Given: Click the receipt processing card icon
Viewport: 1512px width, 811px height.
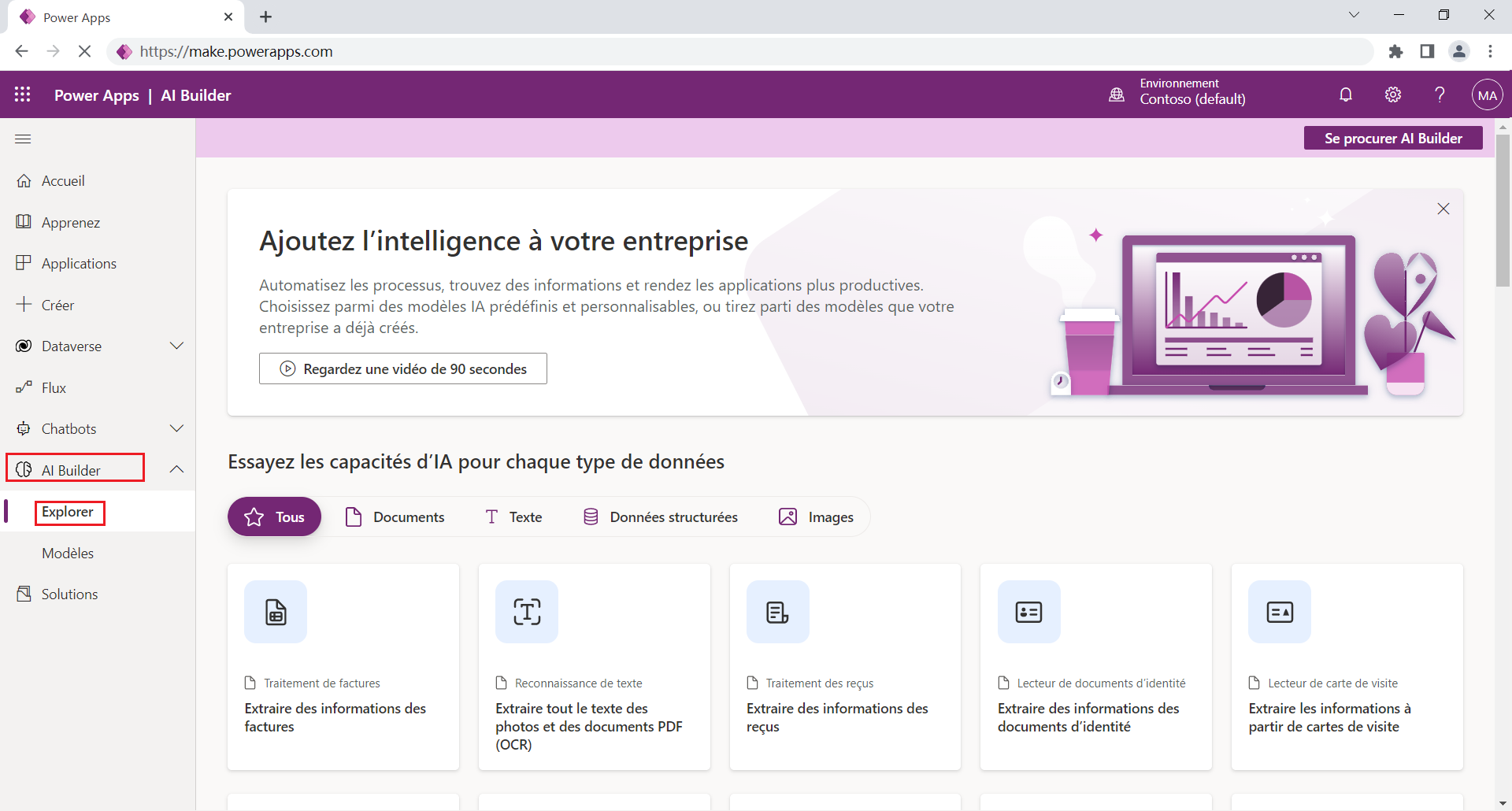Looking at the screenshot, I should 778,612.
